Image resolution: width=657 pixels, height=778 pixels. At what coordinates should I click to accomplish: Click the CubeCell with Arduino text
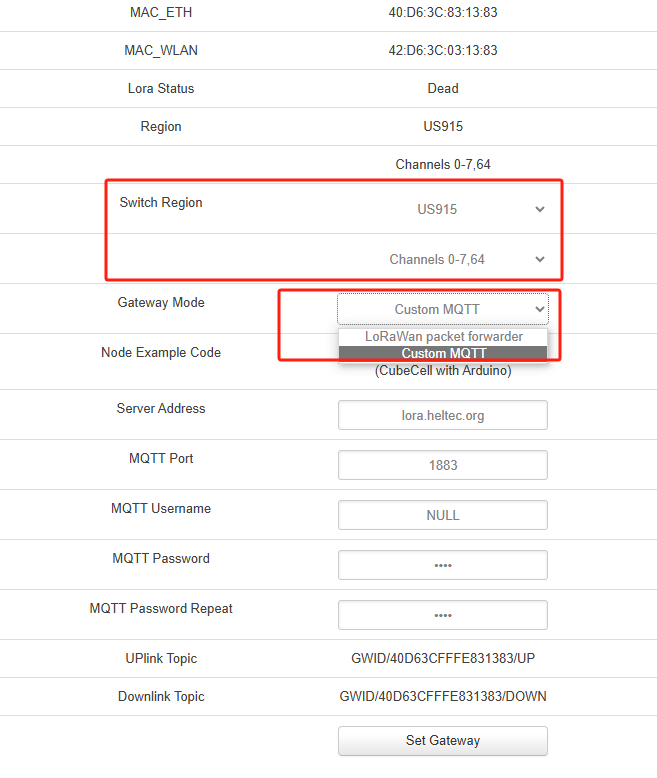click(x=443, y=371)
